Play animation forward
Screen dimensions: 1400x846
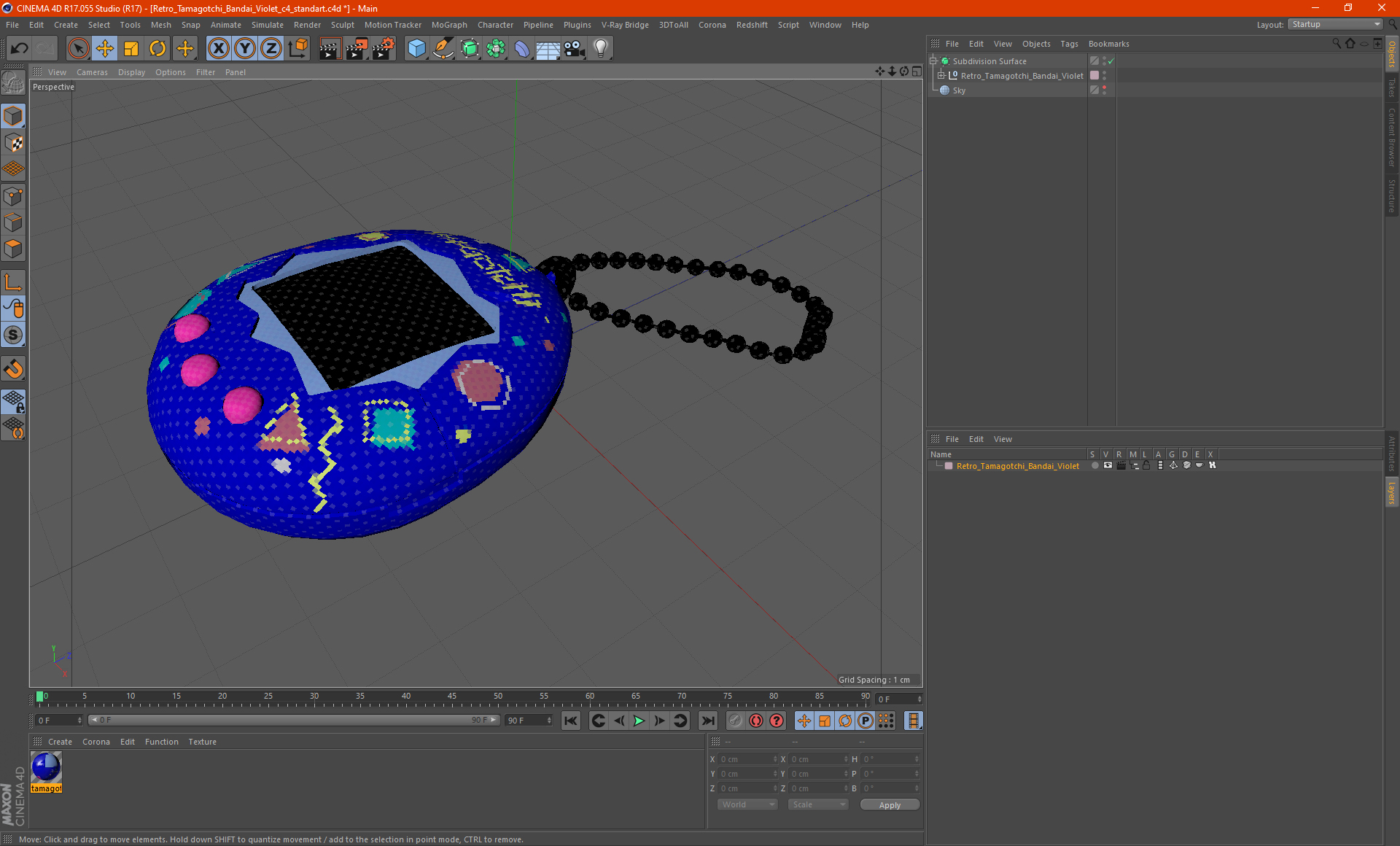(639, 721)
